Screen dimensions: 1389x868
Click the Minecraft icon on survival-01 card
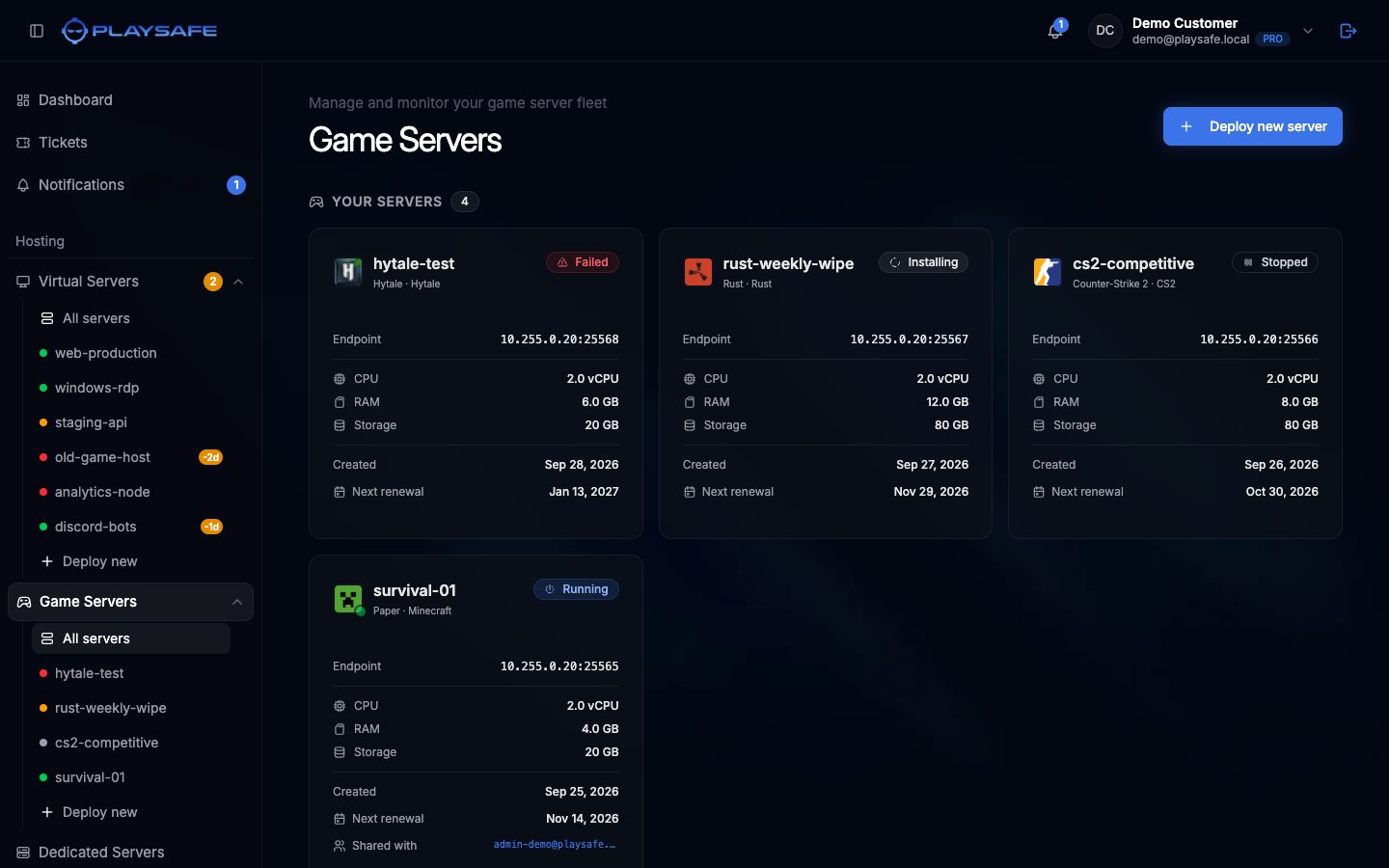pyautogui.click(x=347, y=599)
